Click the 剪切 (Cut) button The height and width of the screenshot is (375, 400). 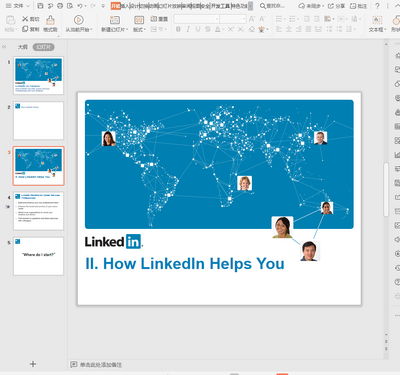pyautogui.click(x=31, y=19)
